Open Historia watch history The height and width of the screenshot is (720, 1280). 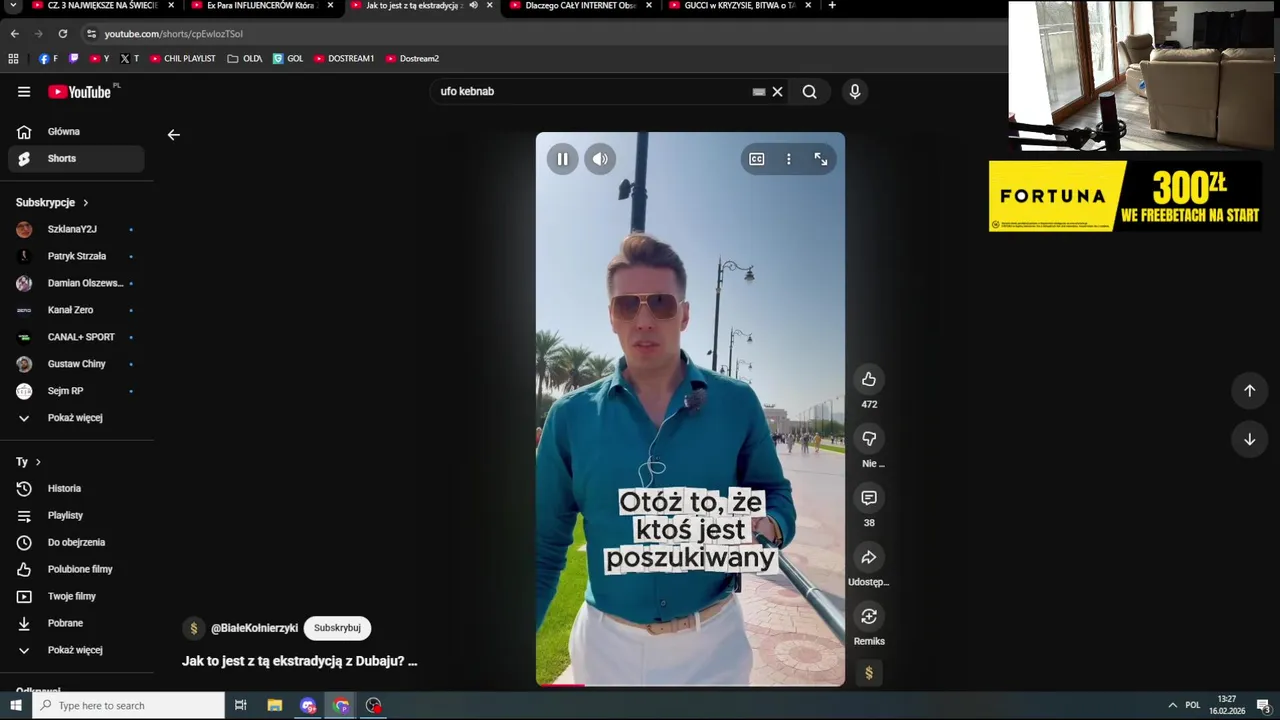(x=76, y=489)
